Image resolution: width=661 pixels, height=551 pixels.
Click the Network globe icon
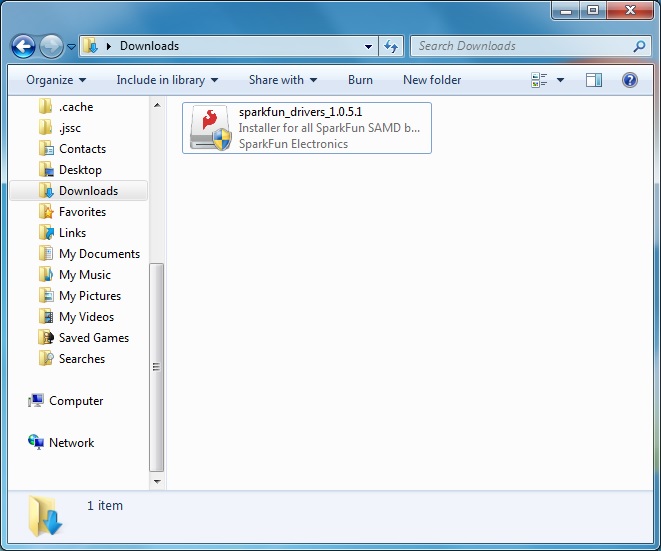(36, 442)
